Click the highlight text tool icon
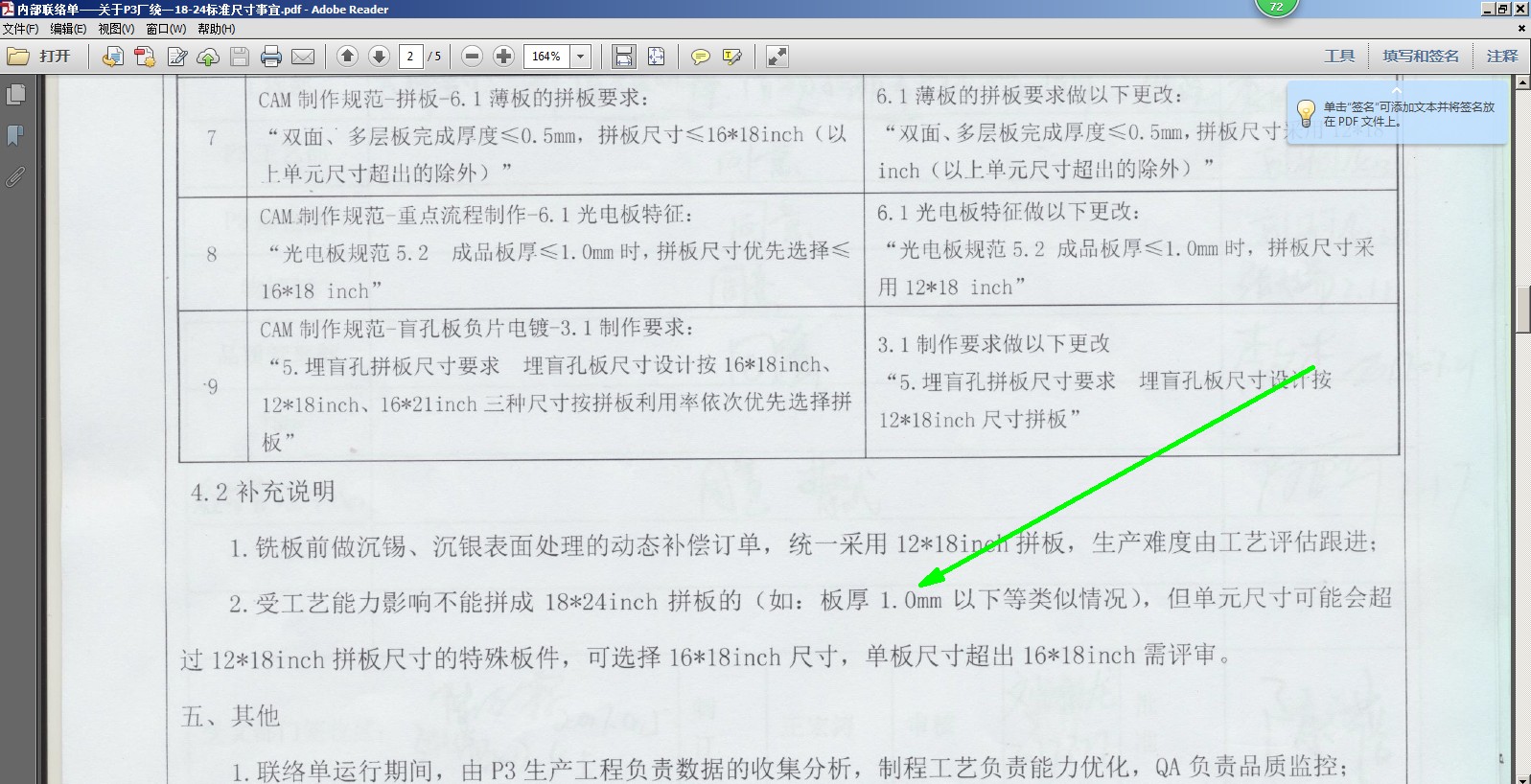 click(x=732, y=57)
